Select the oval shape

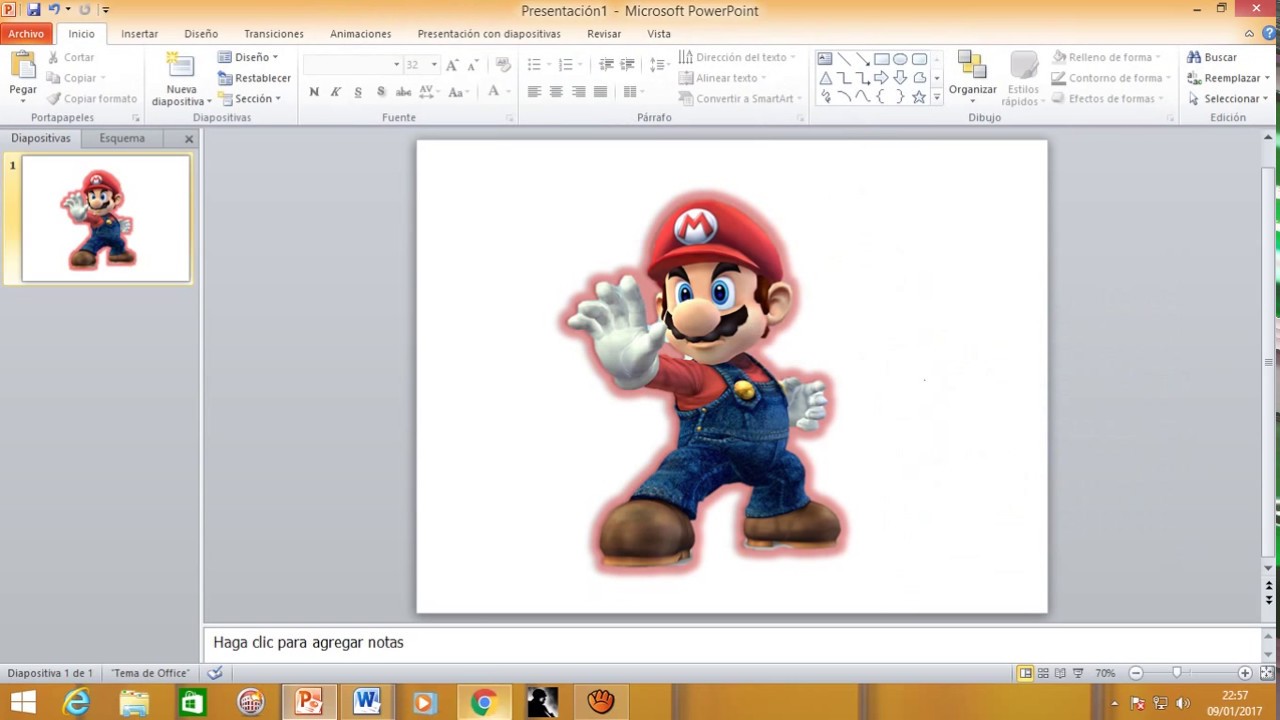click(x=900, y=59)
